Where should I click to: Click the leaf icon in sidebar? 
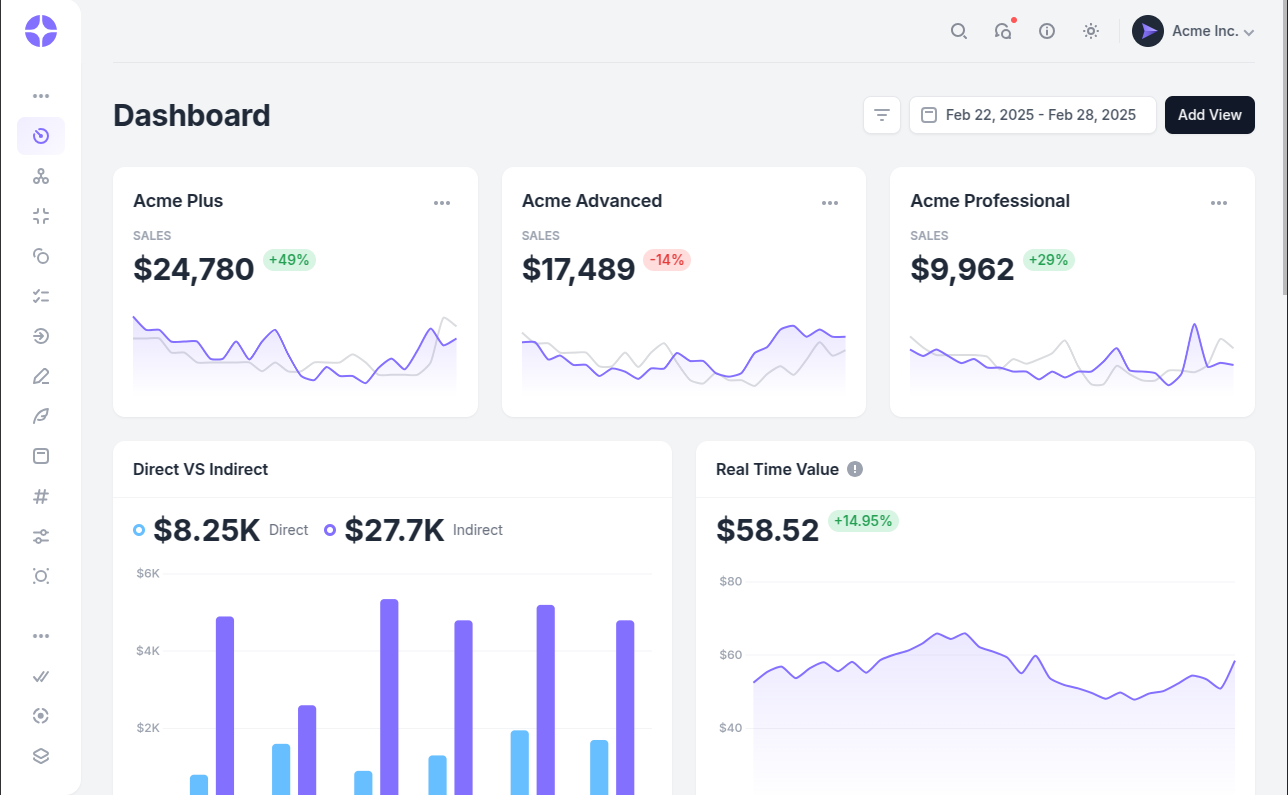(41, 416)
